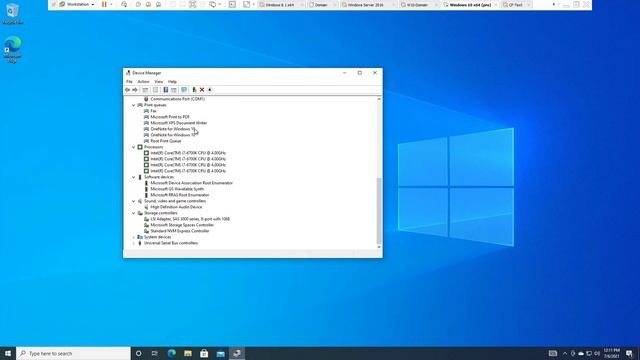Select Microsoft Device Association Root Enumerator
The image size is (640, 360).
click(x=191, y=183)
